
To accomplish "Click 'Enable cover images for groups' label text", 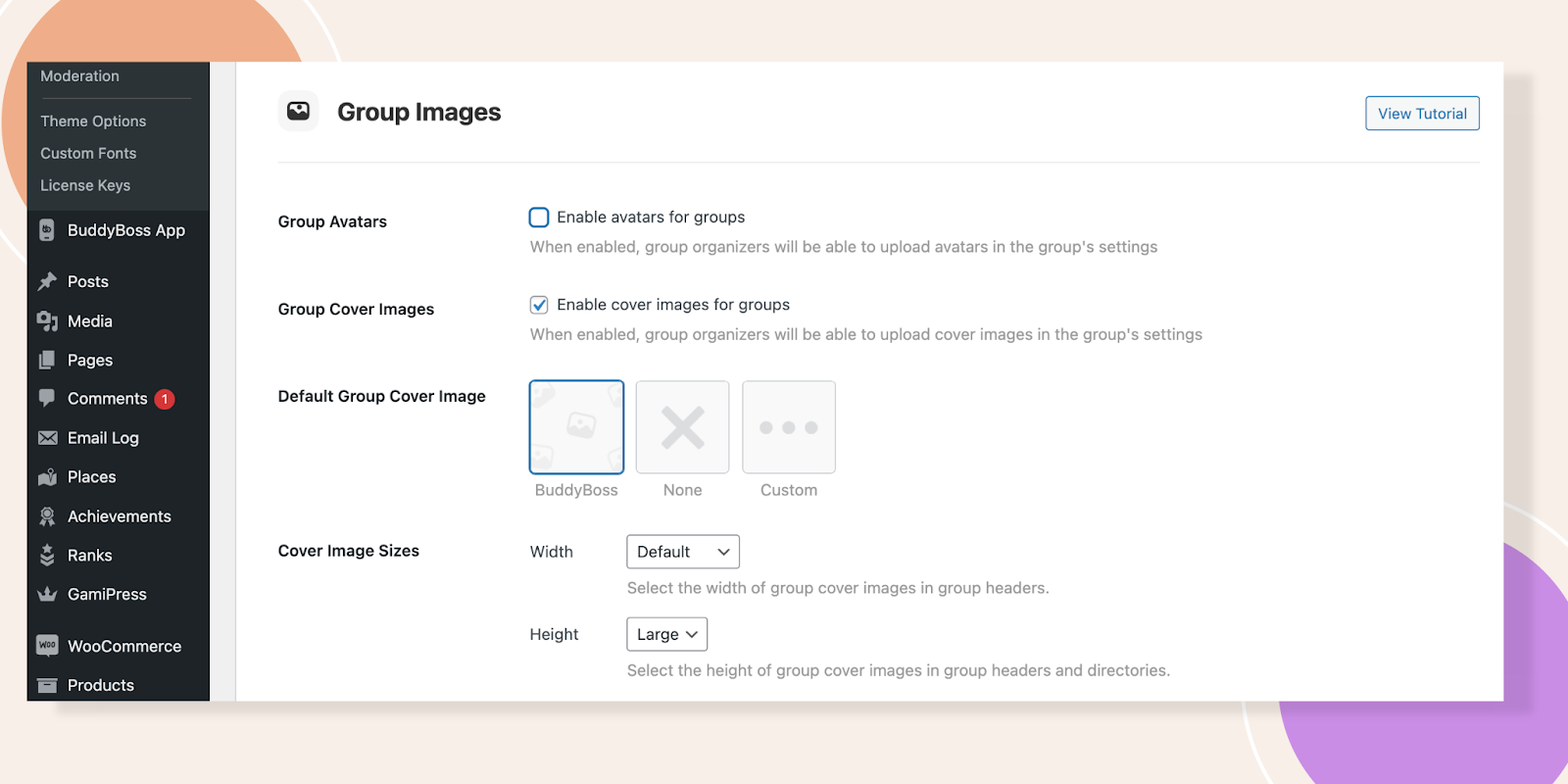I will [673, 305].
